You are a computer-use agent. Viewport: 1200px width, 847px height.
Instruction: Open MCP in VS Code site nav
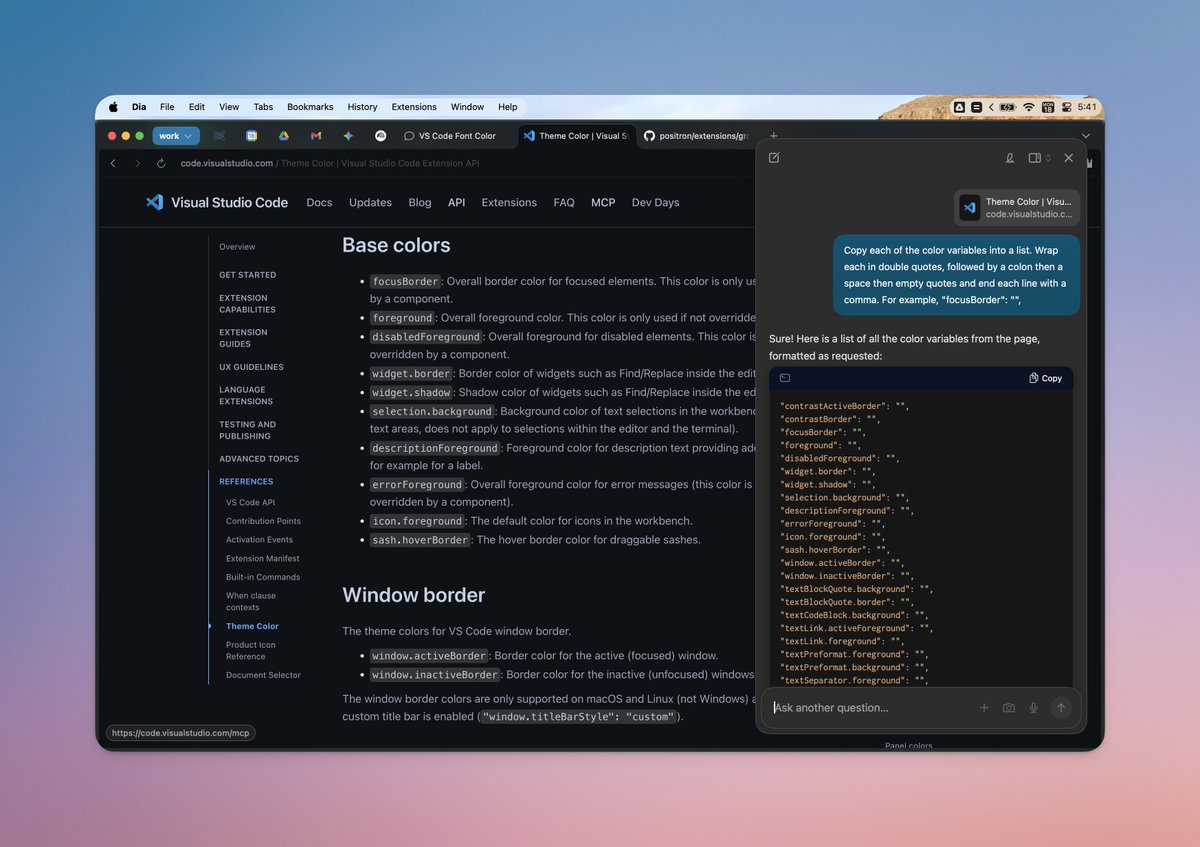(x=603, y=202)
